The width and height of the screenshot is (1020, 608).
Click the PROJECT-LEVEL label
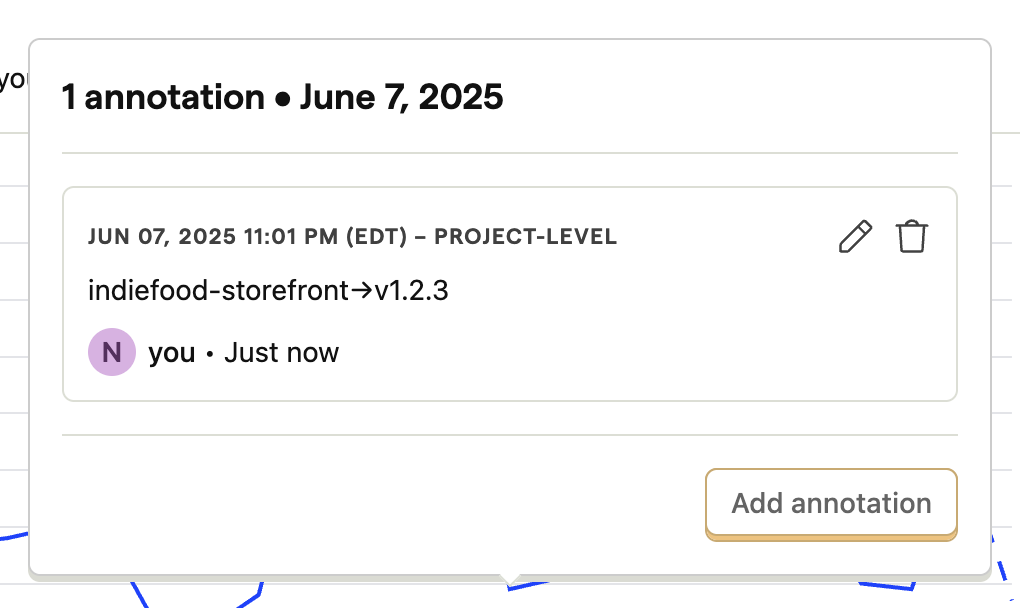point(526,237)
